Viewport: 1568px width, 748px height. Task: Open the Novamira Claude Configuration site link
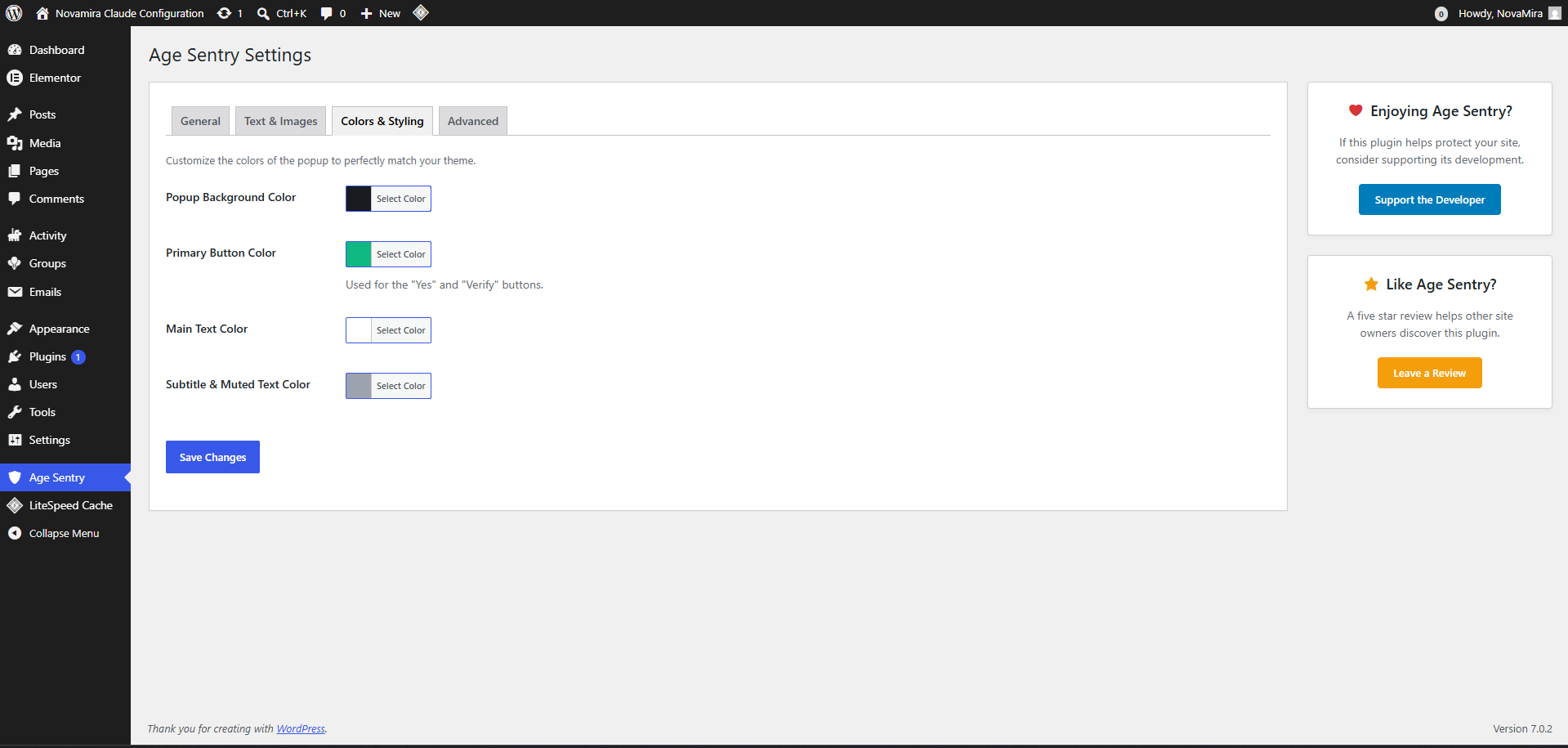[120, 13]
